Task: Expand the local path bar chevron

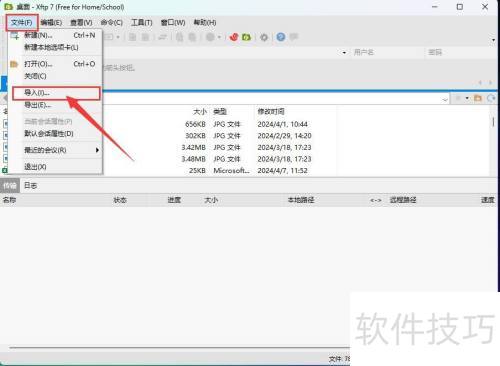Action: 445,99
